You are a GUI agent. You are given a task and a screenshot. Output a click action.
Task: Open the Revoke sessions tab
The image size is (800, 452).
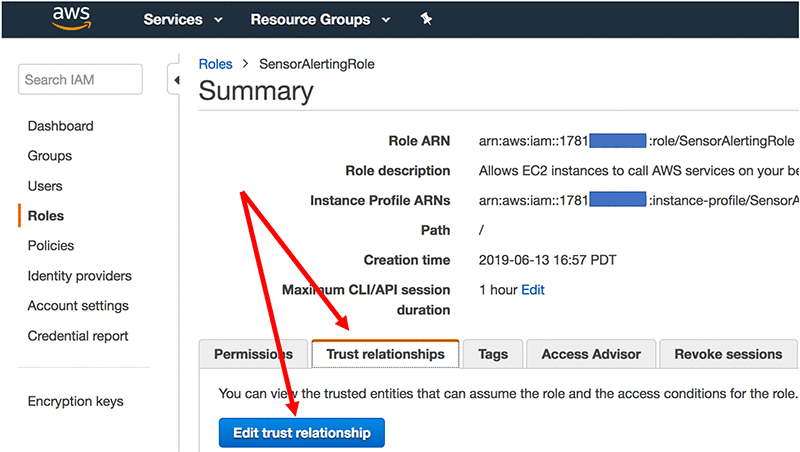point(728,354)
